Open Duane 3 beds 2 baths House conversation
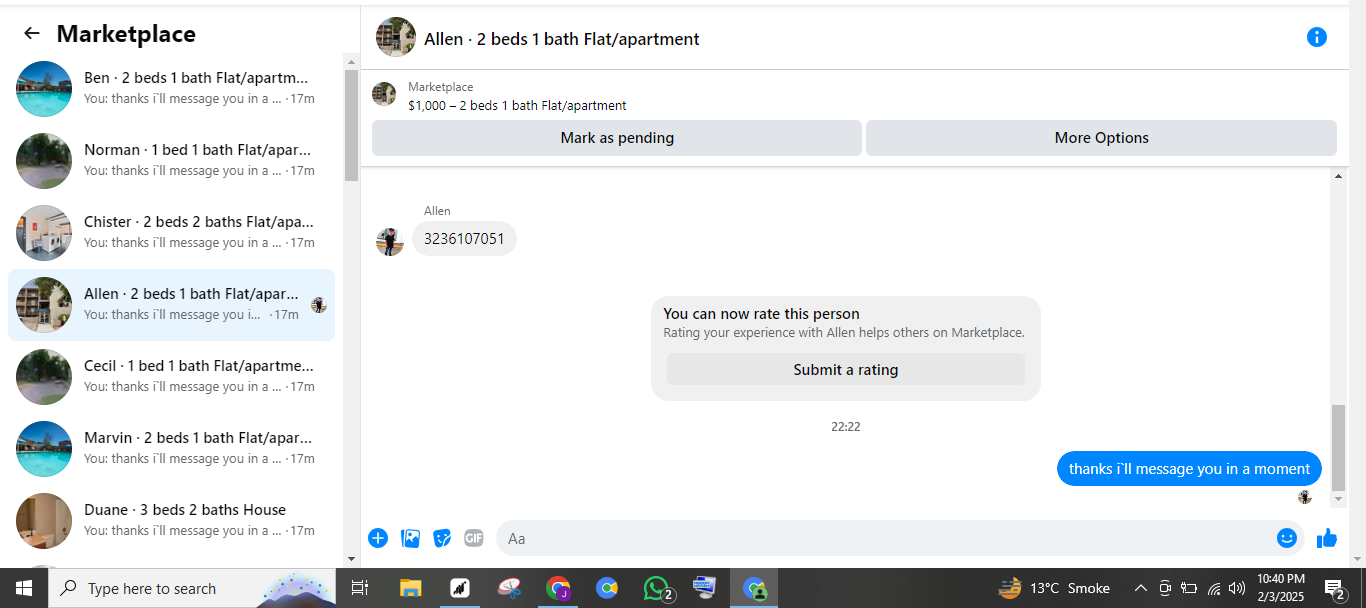This screenshot has height=608, width=1366. pos(171,520)
